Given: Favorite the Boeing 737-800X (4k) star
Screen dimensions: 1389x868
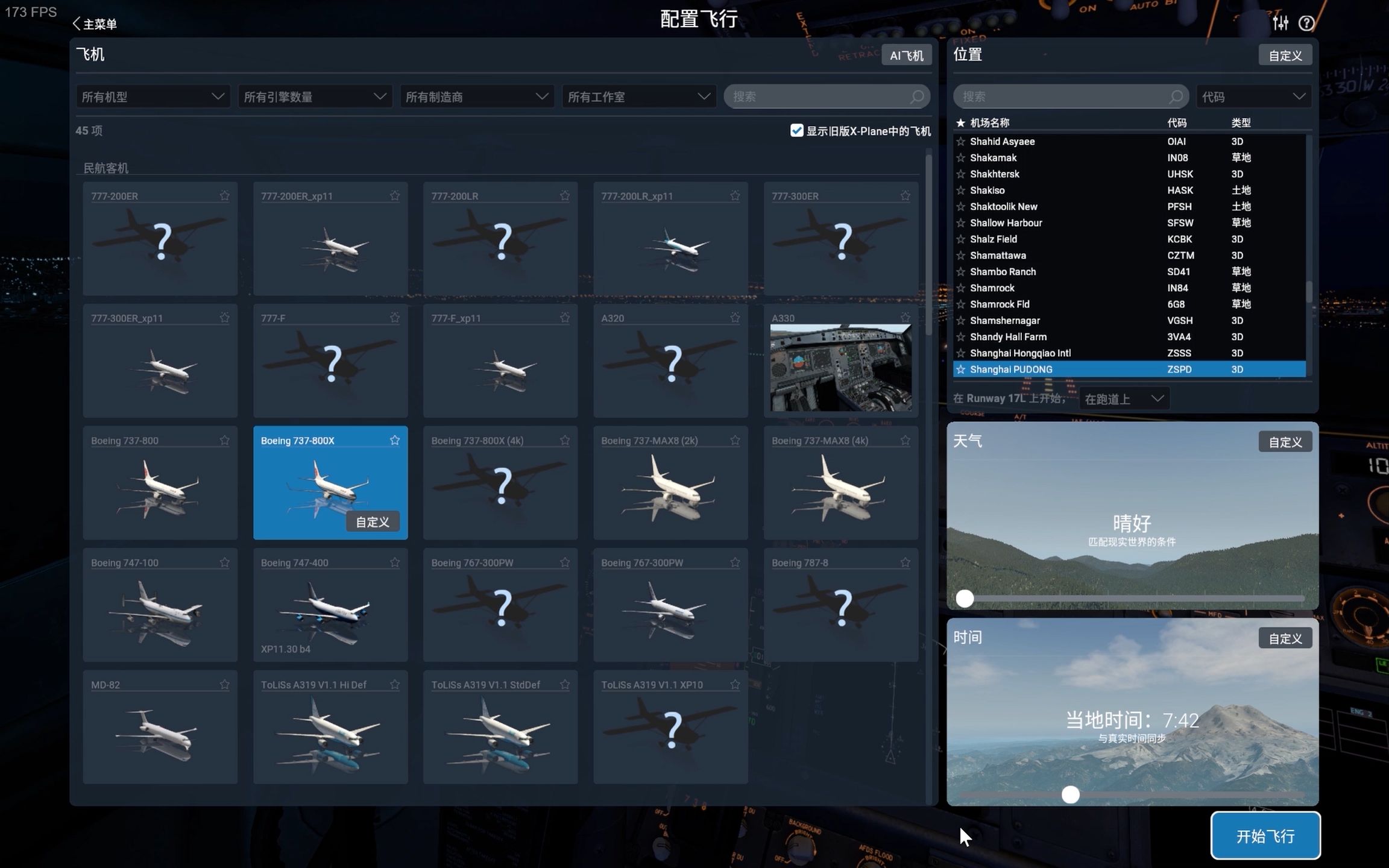Looking at the screenshot, I should 565,440.
